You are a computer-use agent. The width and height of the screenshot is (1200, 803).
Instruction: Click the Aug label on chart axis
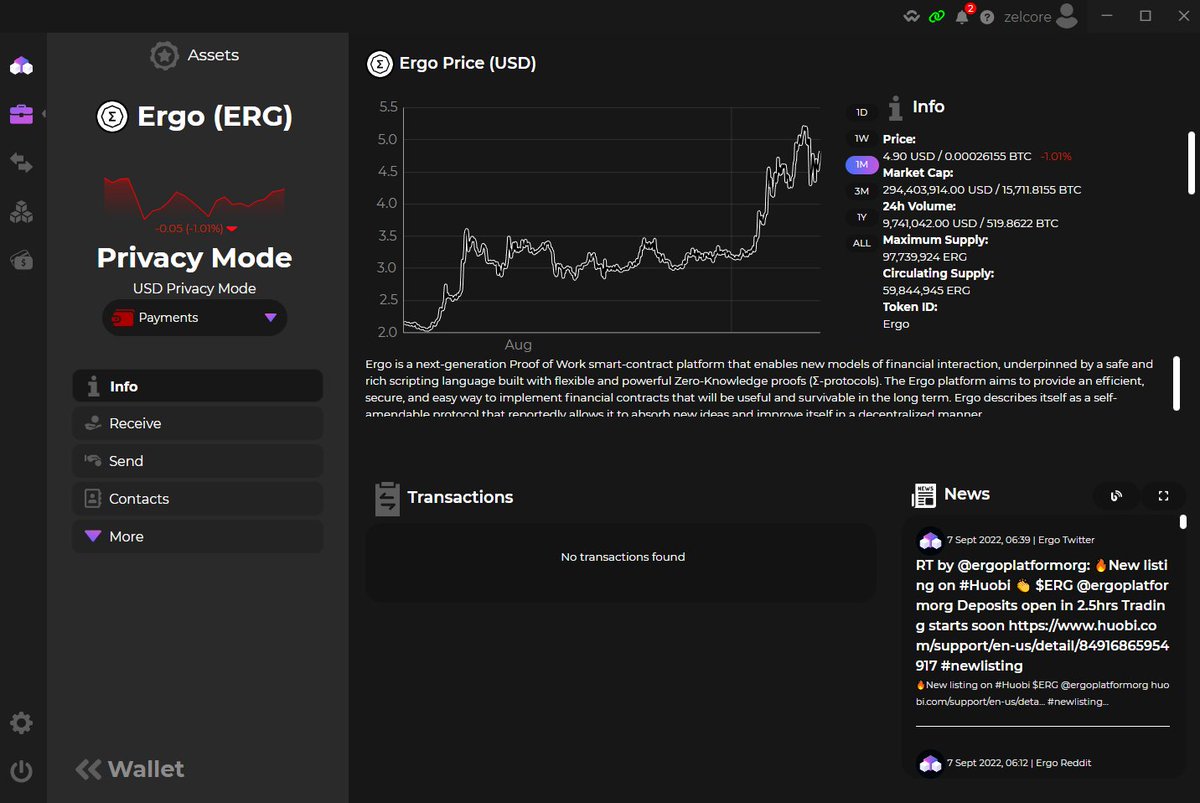[x=518, y=343]
